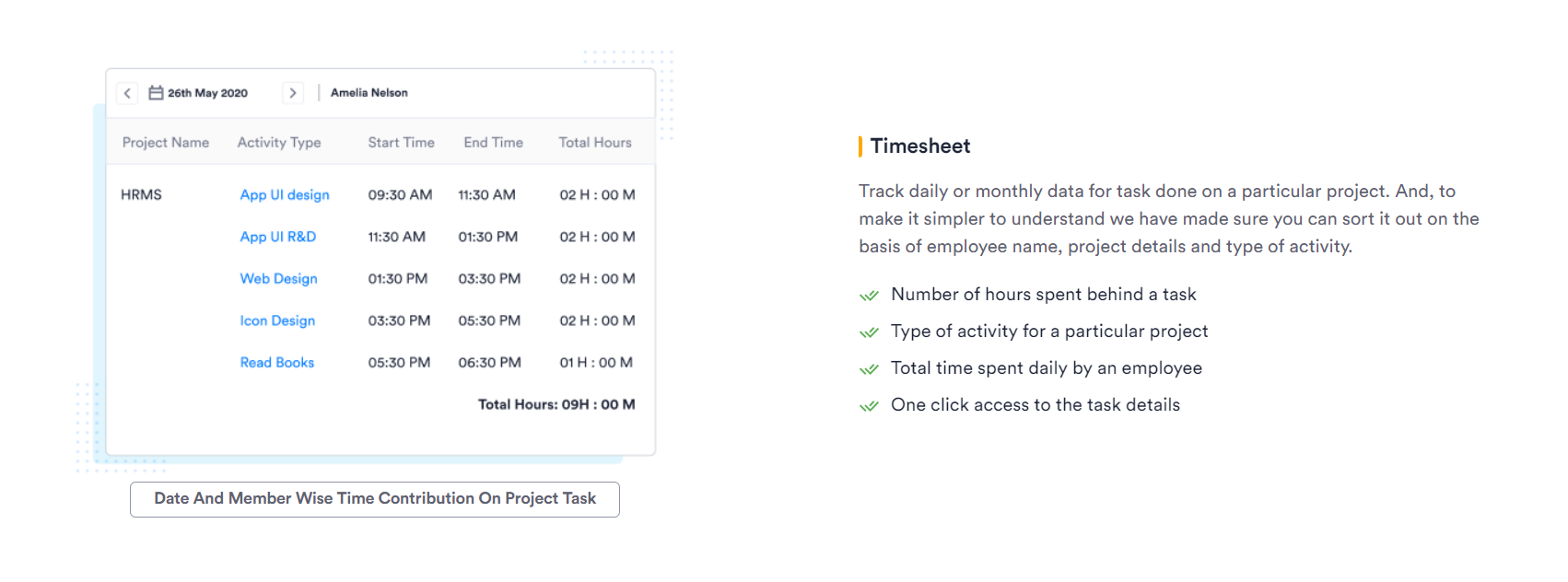Sort by Start Time column header
Viewport: 1568px width, 582px height.
pyautogui.click(x=401, y=143)
